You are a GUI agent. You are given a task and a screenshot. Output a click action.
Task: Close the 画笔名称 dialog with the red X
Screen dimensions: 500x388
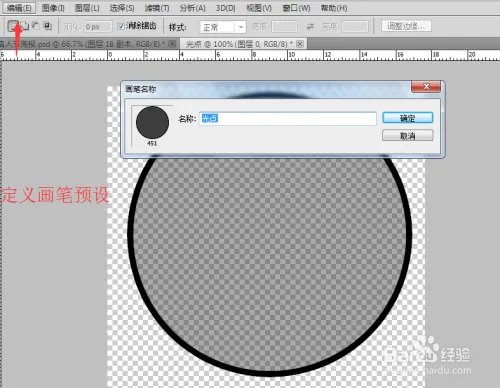(x=426, y=87)
